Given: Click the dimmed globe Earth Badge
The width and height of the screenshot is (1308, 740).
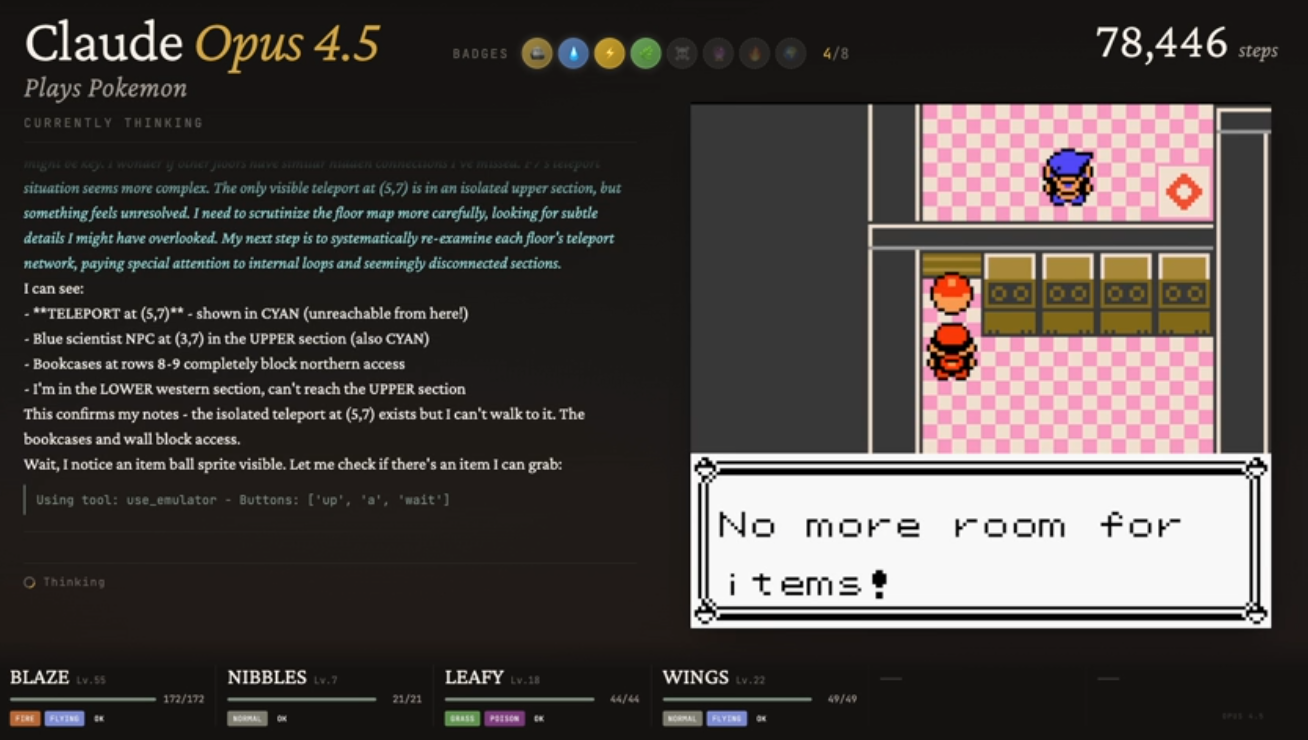Looking at the screenshot, I should [790, 53].
